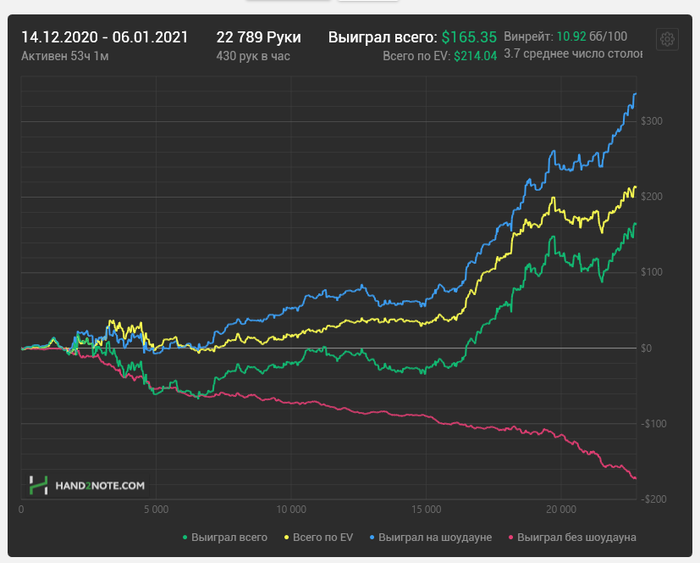Click the 20 000 x-axis label
The width and height of the screenshot is (700, 563).
pyautogui.click(x=561, y=509)
